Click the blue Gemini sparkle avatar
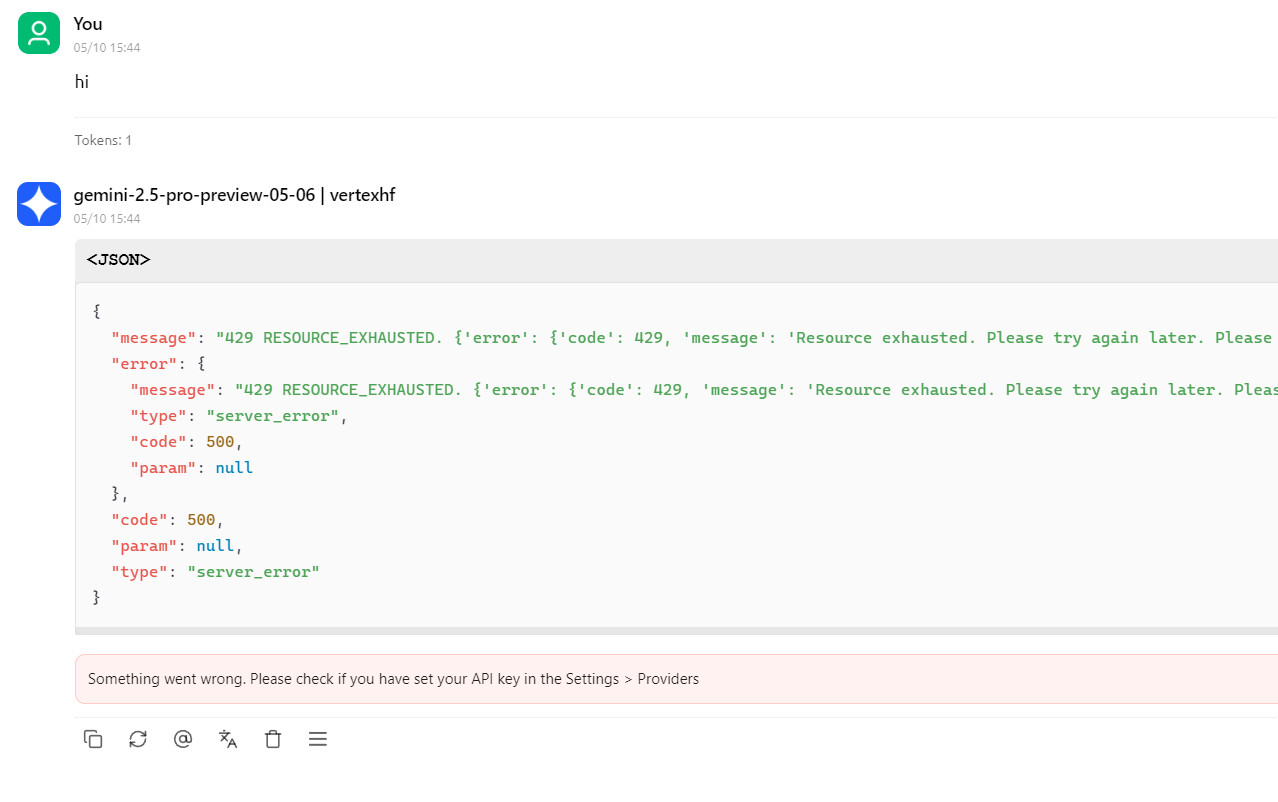Screen dimensions: 1278x802 39,204
